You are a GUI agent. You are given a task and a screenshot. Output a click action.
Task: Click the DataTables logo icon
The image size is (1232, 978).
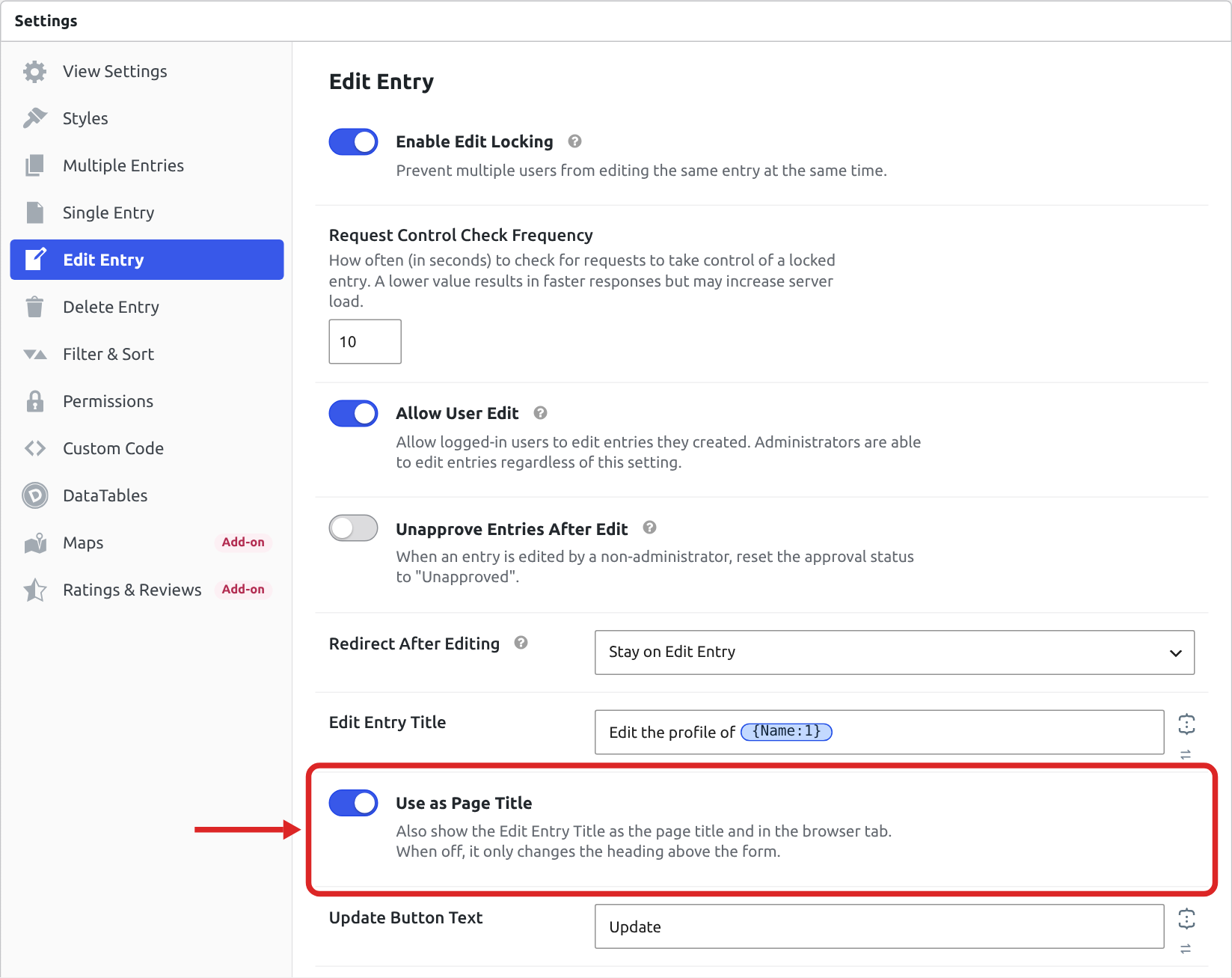tap(34, 495)
